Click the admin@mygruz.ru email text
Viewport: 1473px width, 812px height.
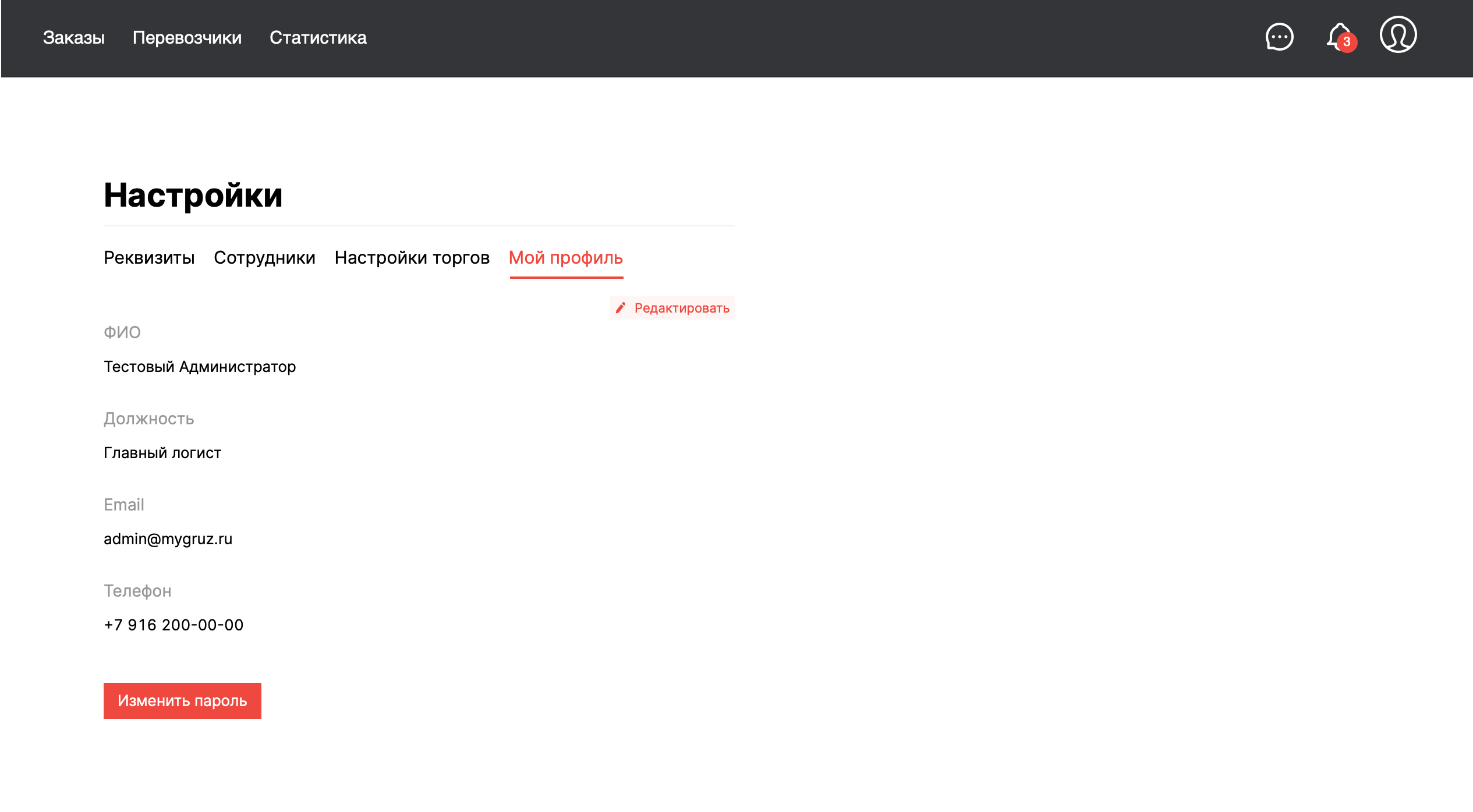[x=168, y=539]
